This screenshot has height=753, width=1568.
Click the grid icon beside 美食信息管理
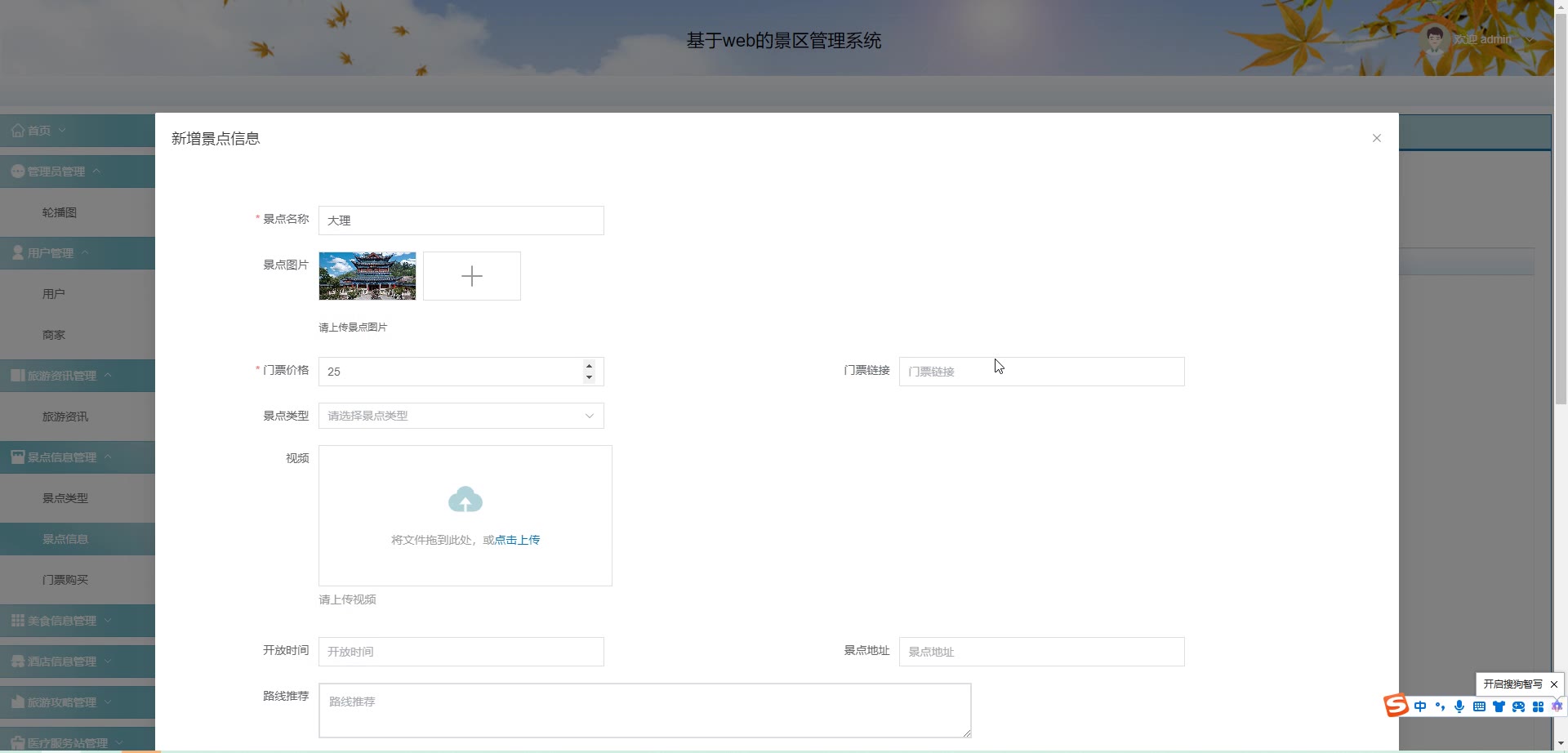[17, 620]
